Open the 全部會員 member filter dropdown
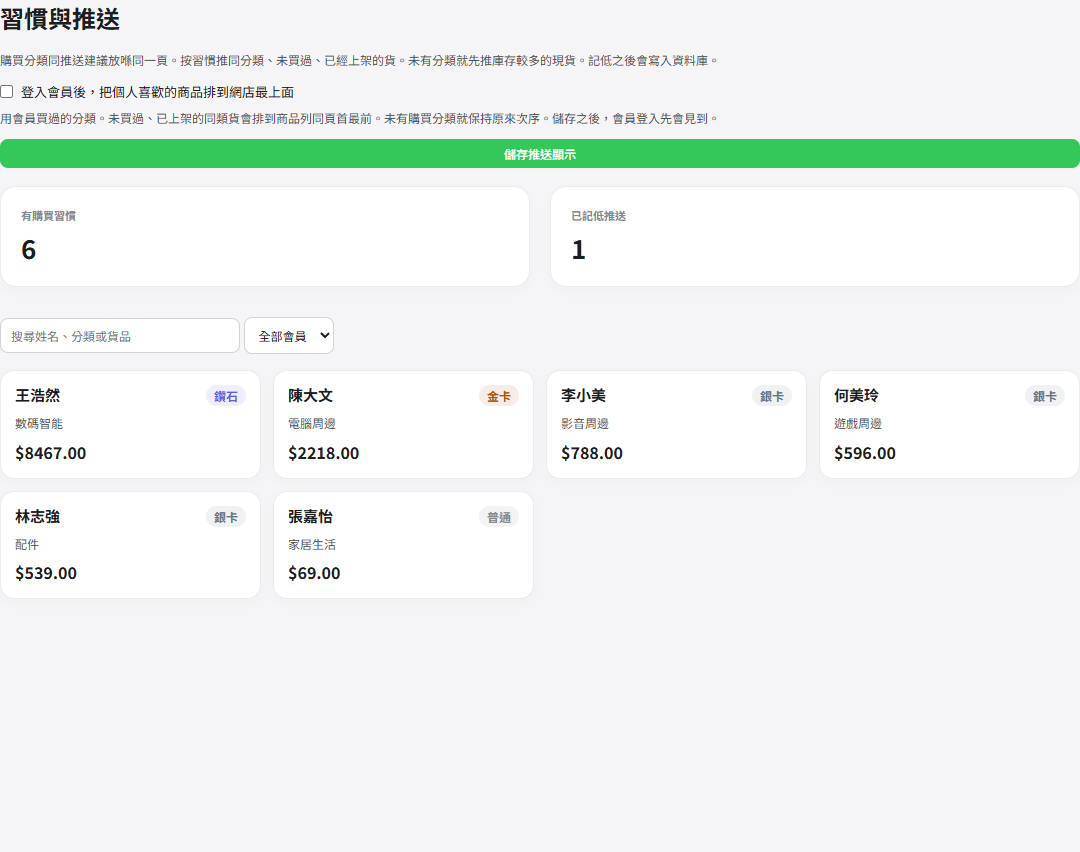Screen dimensions: 1080x852 (x=289, y=335)
